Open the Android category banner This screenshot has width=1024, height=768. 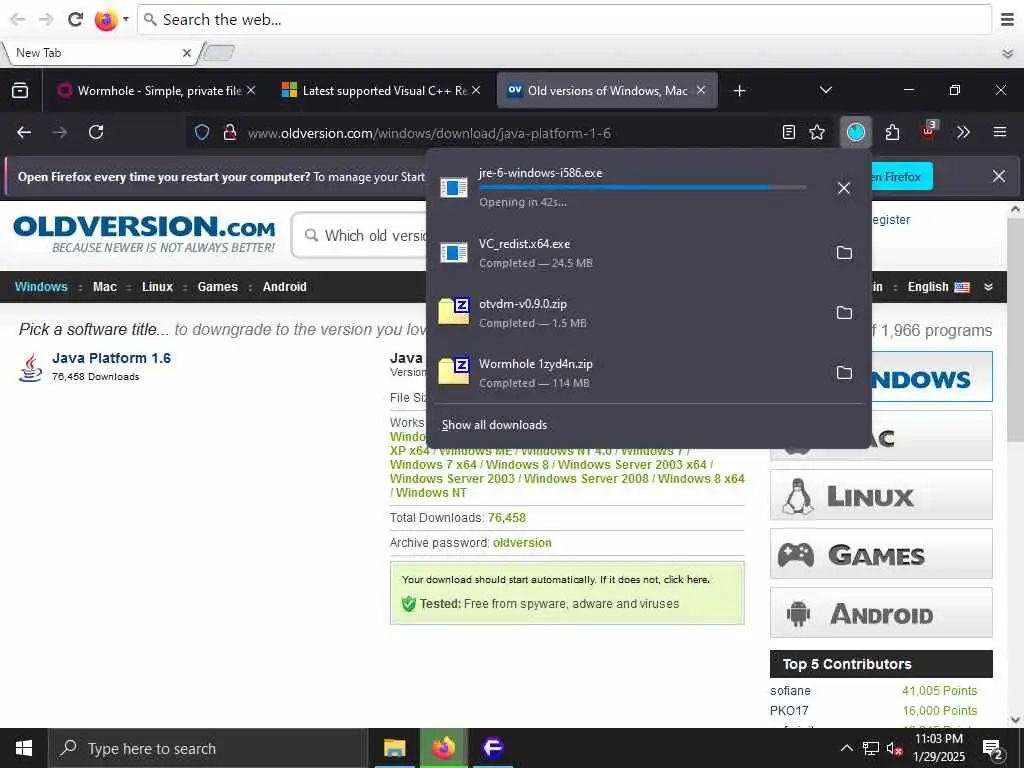[881, 613]
